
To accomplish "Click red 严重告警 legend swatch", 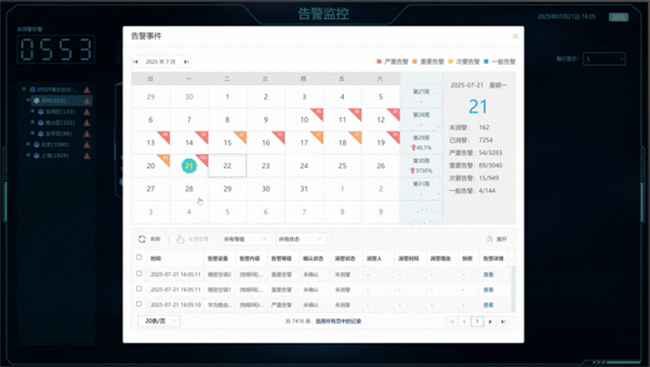I will pos(378,61).
